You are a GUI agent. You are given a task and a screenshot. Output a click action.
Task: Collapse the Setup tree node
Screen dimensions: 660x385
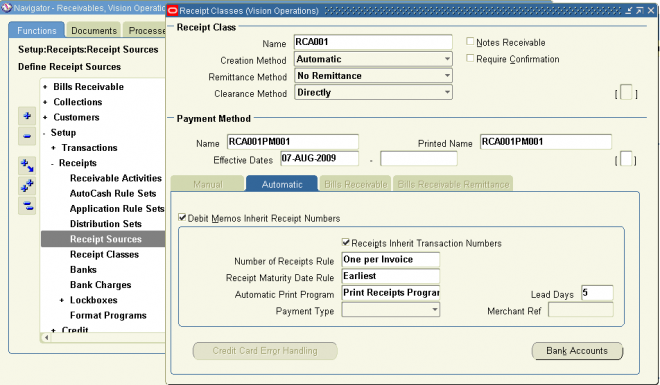(44, 133)
